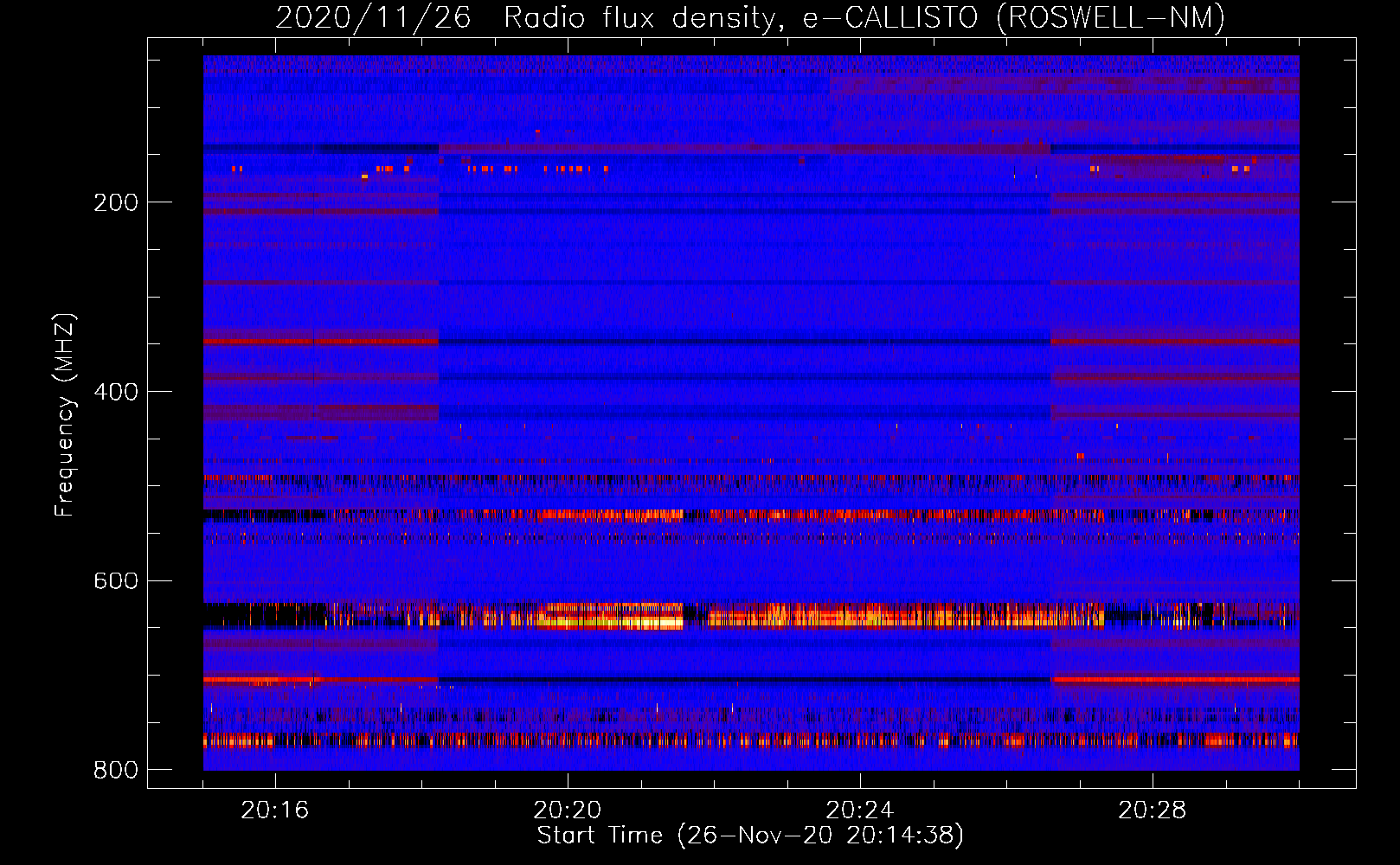Click the 20:24 time tick label
The image size is (1400, 865).
point(860,811)
